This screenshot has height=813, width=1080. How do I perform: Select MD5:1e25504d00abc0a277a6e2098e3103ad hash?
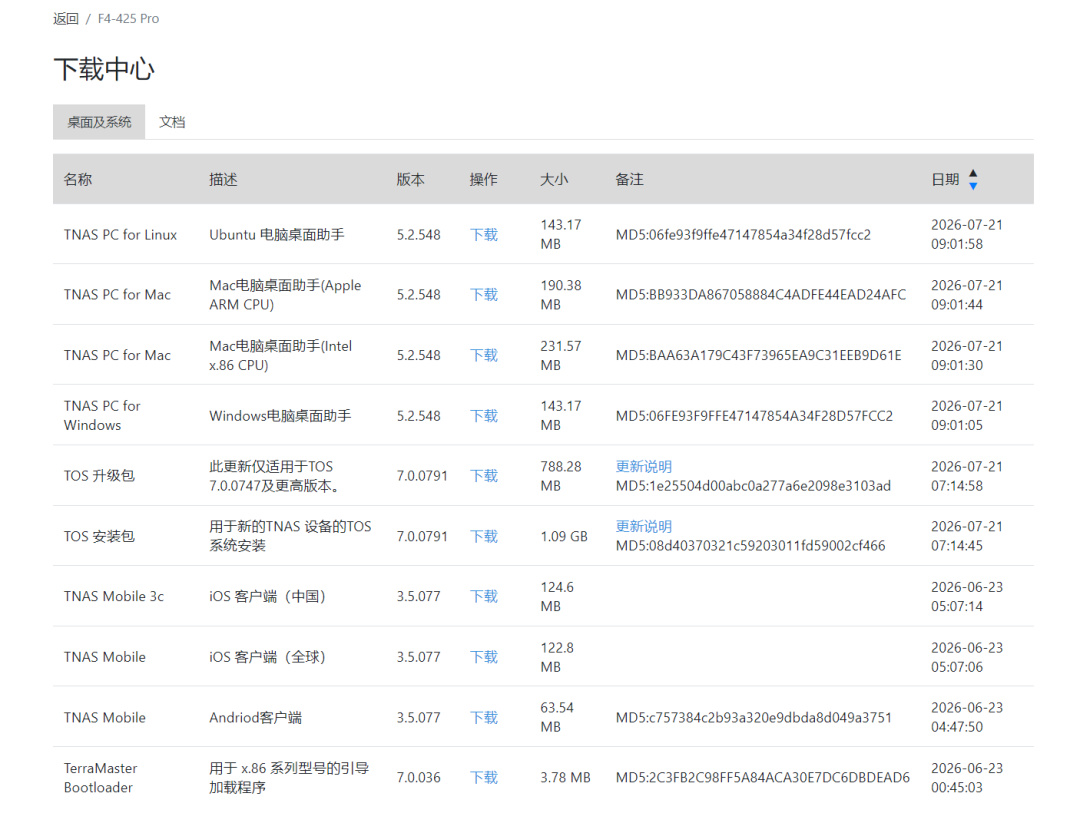(753, 486)
